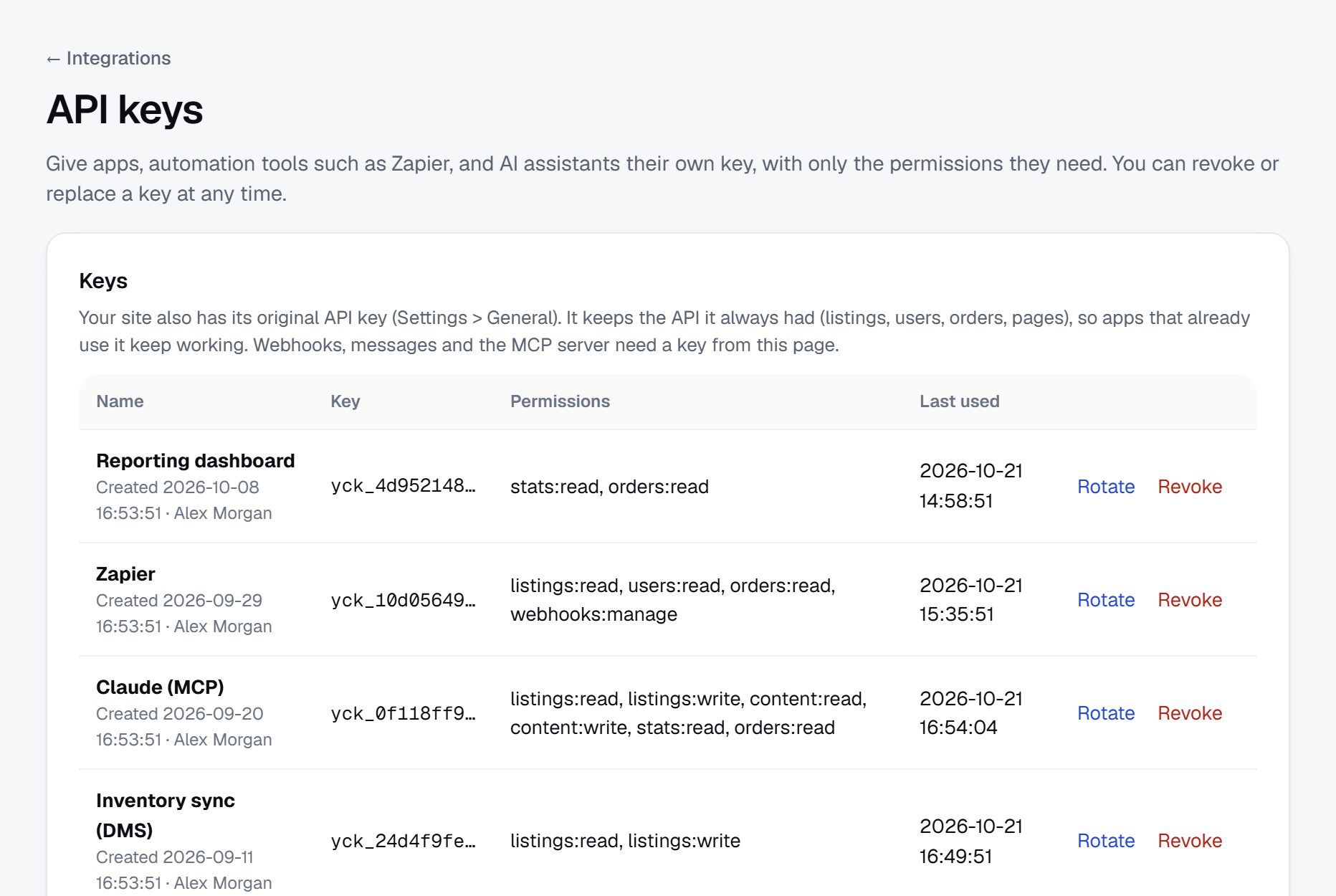Go back to Integrations page
Image resolution: width=1336 pixels, height=896 pixels.
(x=108, y=58)
